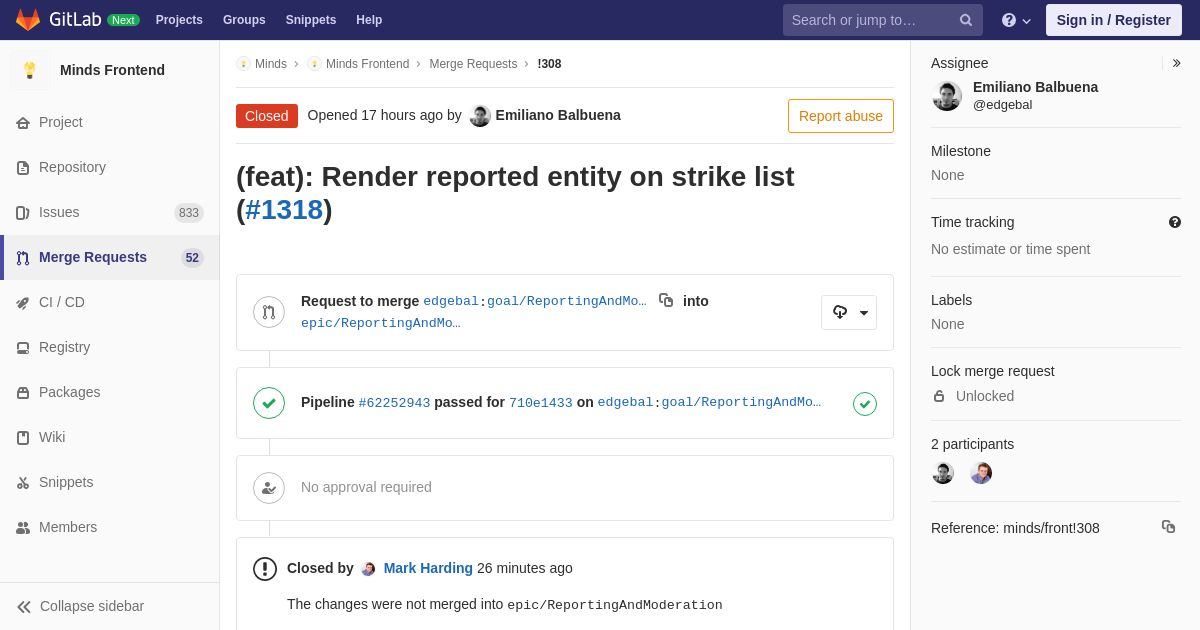Click the approval user icon
1200x630 pixels.
[x=269, y=488]
